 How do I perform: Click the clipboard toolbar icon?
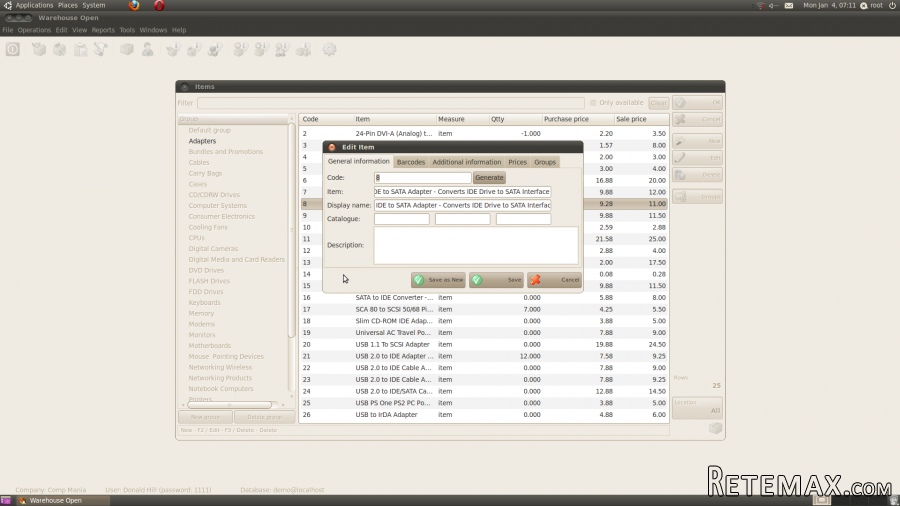coord(80,49)
